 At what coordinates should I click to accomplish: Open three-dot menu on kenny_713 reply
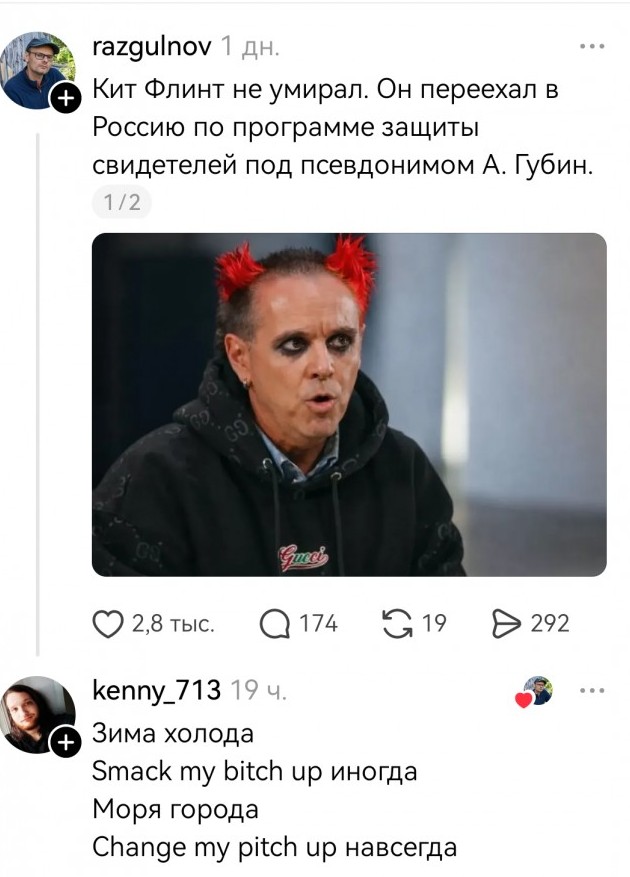tap(592, 691)
